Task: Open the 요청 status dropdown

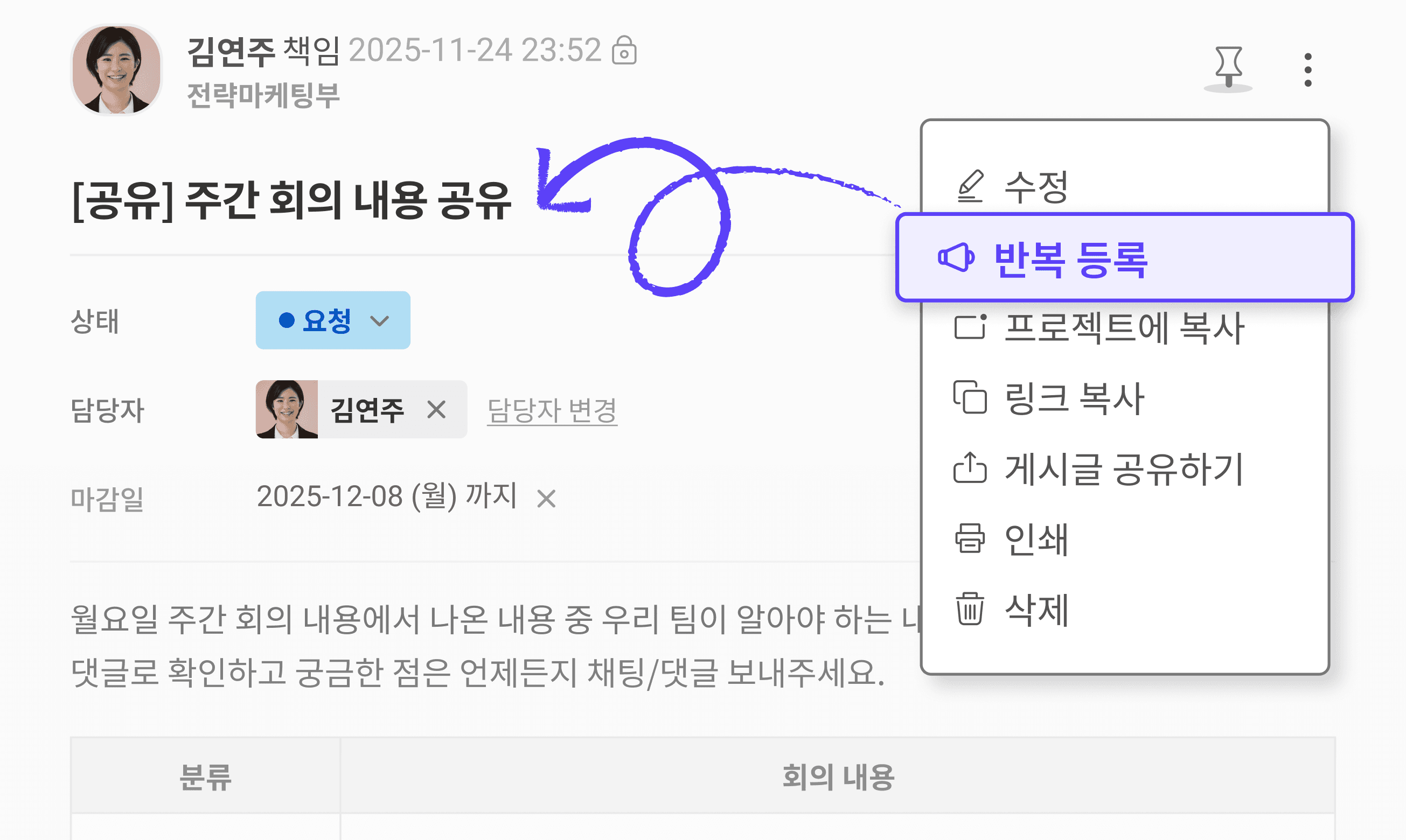Action: click(x=333, y=320)
